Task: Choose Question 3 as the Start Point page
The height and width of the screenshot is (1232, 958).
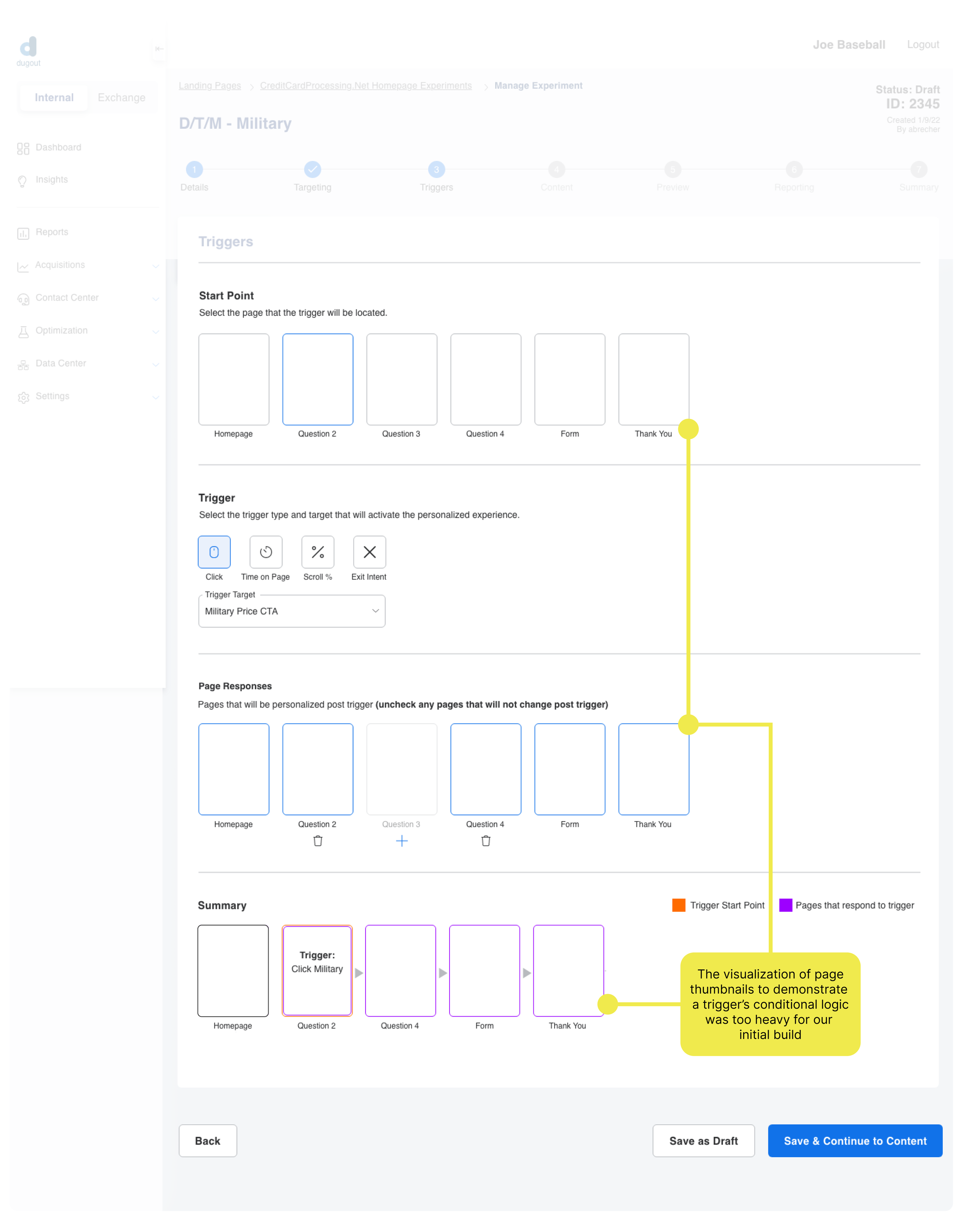Action: tap(402, 379)
